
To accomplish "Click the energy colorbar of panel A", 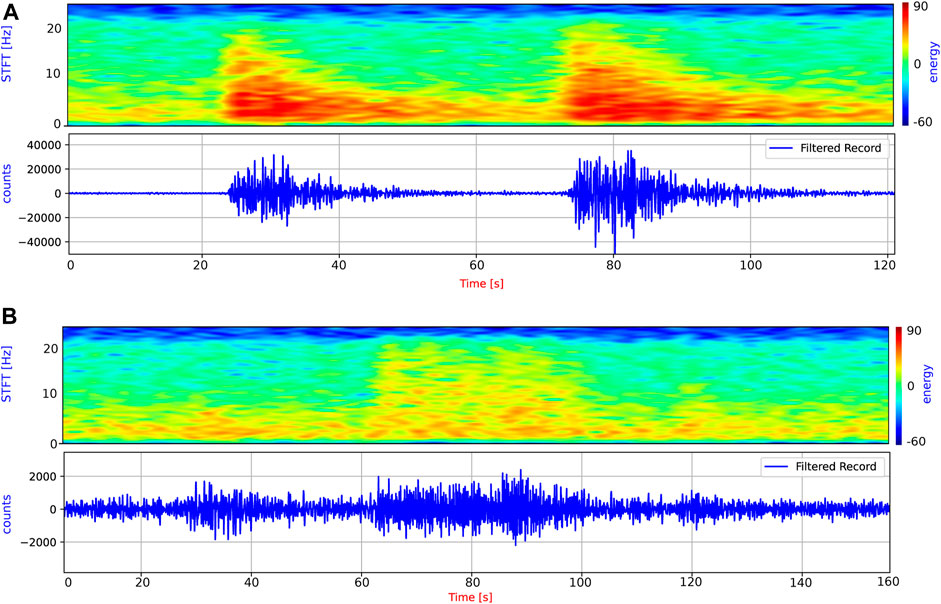I will (905, 64).
